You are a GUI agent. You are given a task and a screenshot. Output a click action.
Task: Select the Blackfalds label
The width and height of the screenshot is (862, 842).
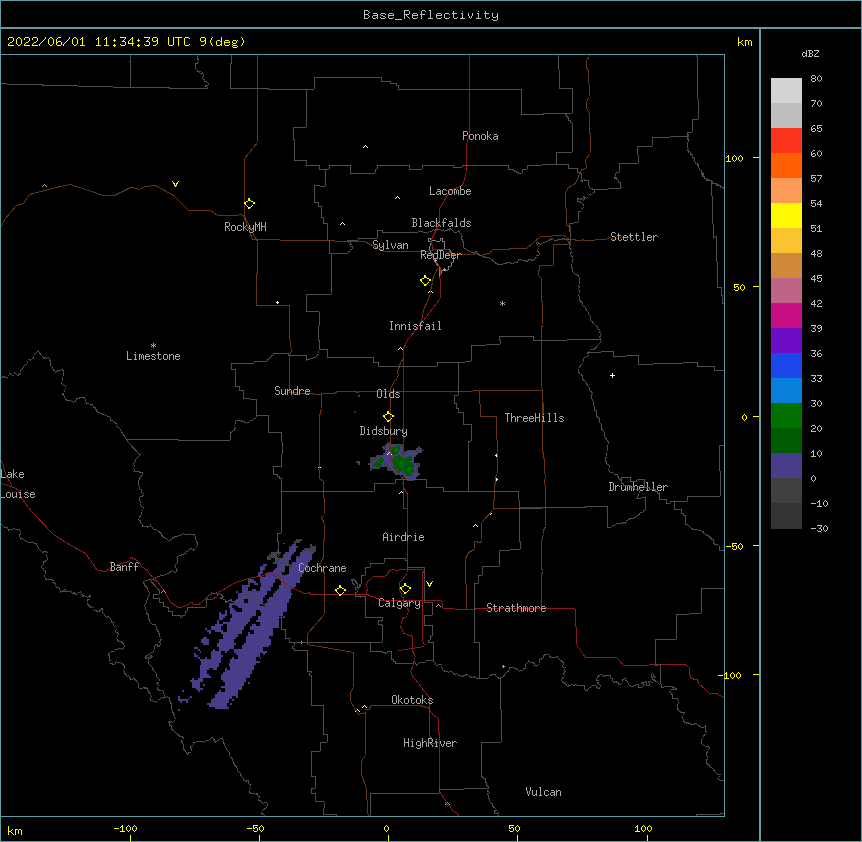click(441, 223)
